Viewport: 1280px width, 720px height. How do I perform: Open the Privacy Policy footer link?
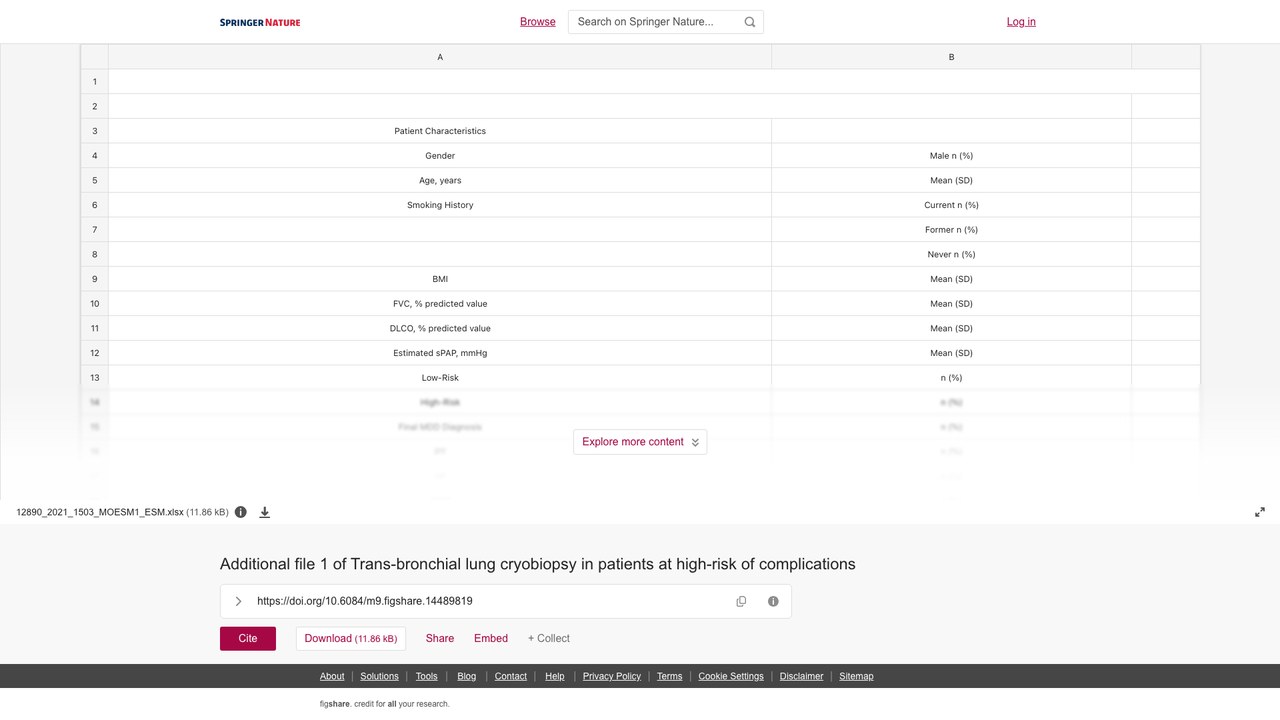(612, 676)
